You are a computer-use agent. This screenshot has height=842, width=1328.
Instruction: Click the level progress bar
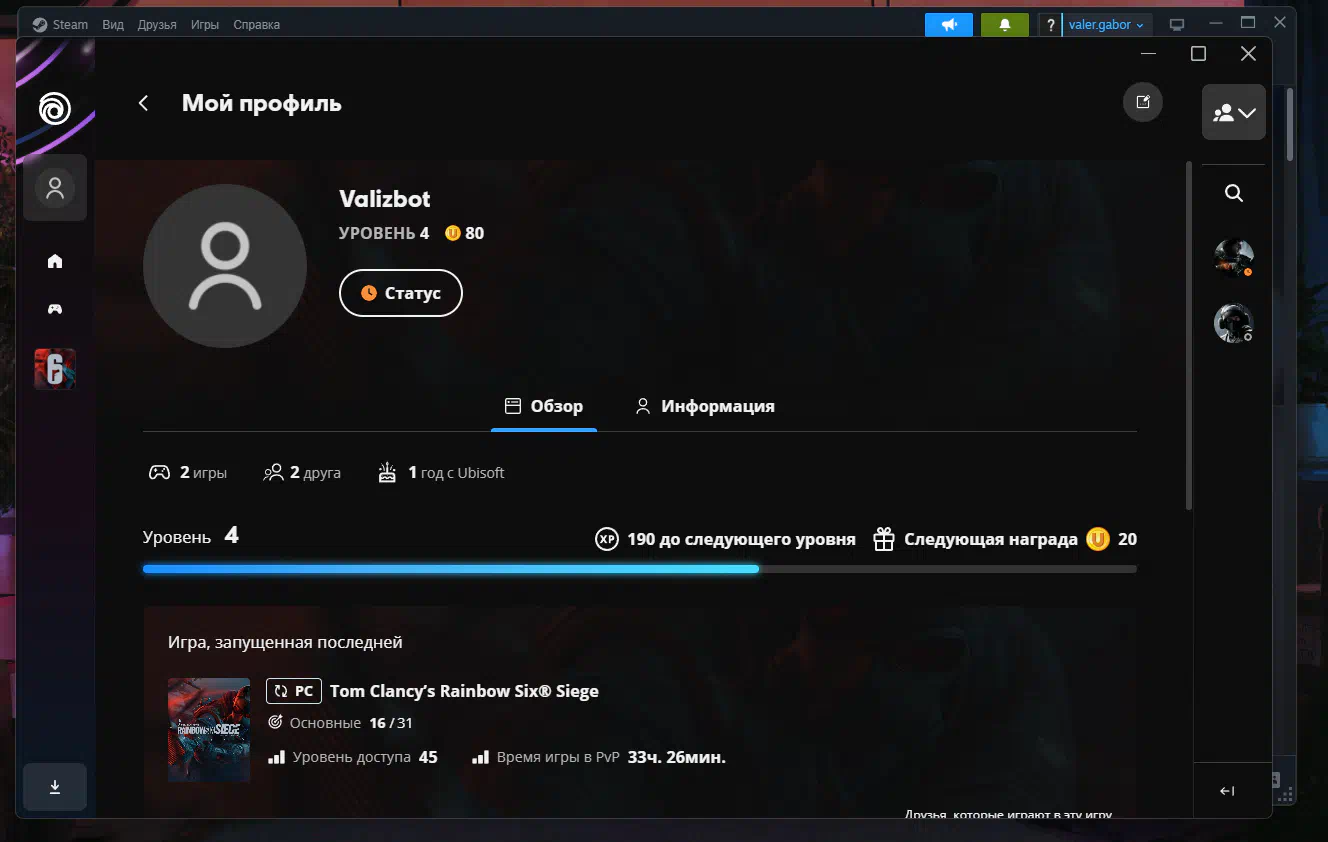click(640, 569)
